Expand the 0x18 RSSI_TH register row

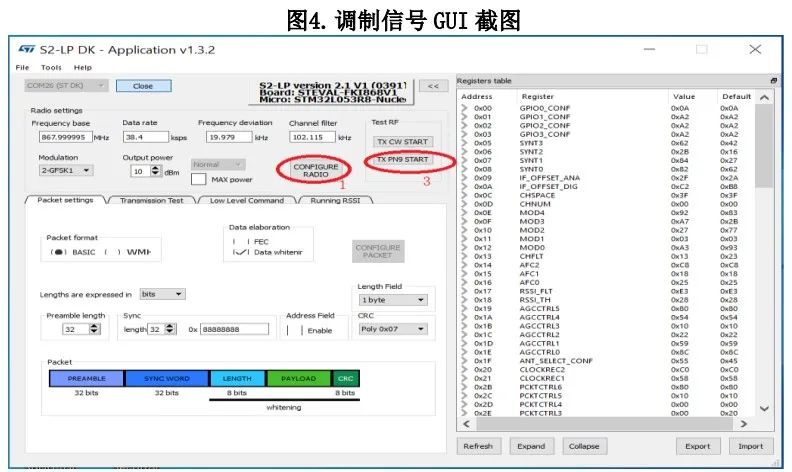465,300
